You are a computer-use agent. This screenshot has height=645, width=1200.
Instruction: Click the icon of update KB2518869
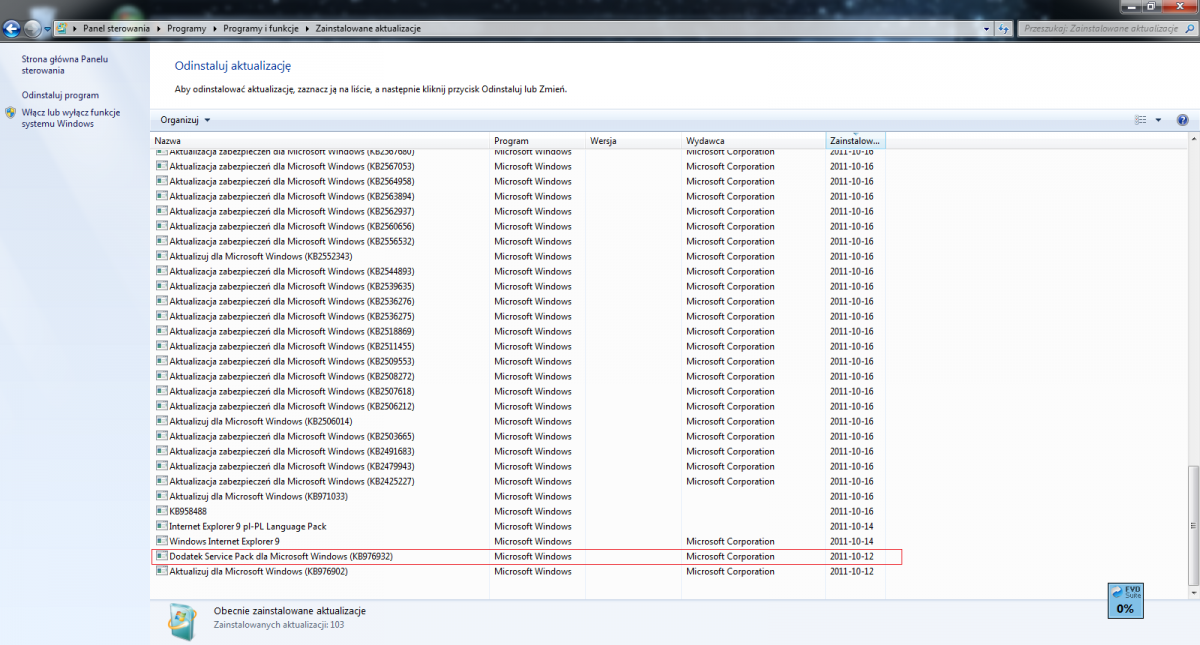[161, 331]
